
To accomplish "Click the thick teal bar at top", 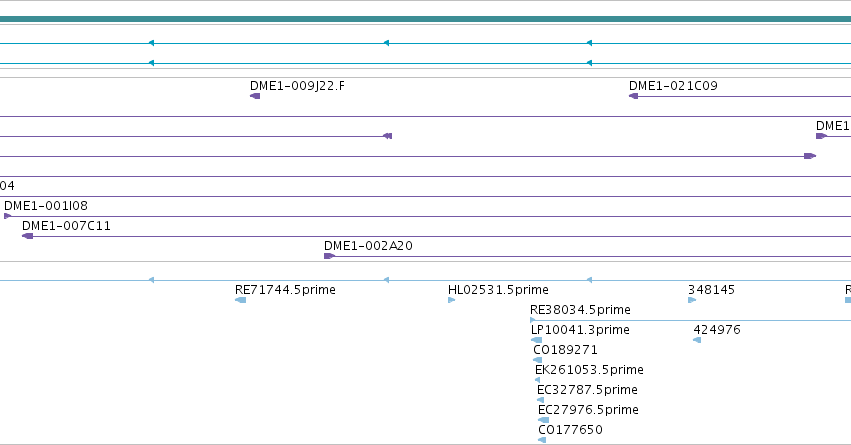I will pos(426,19).
